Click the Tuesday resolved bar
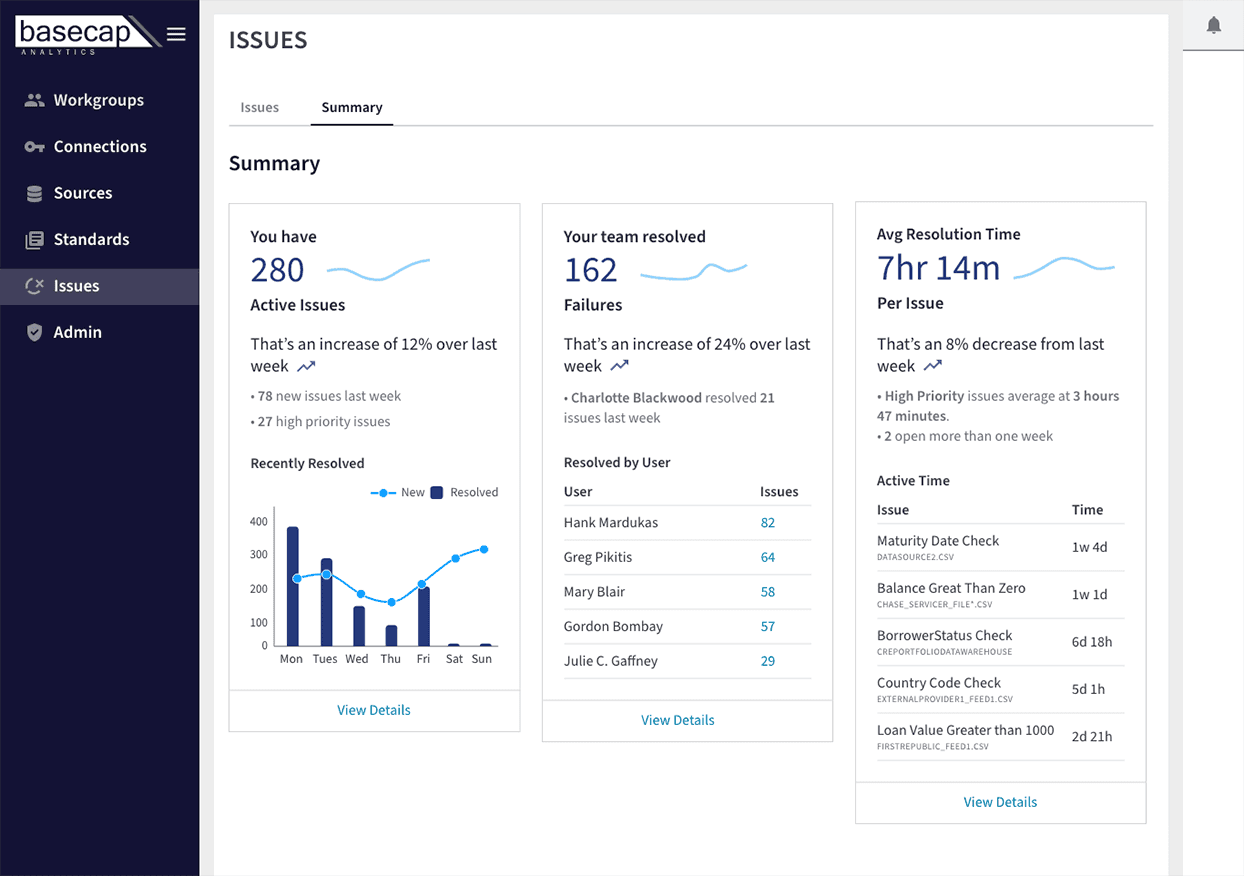This screenshot has height=876, width=1244. [326, 602]
